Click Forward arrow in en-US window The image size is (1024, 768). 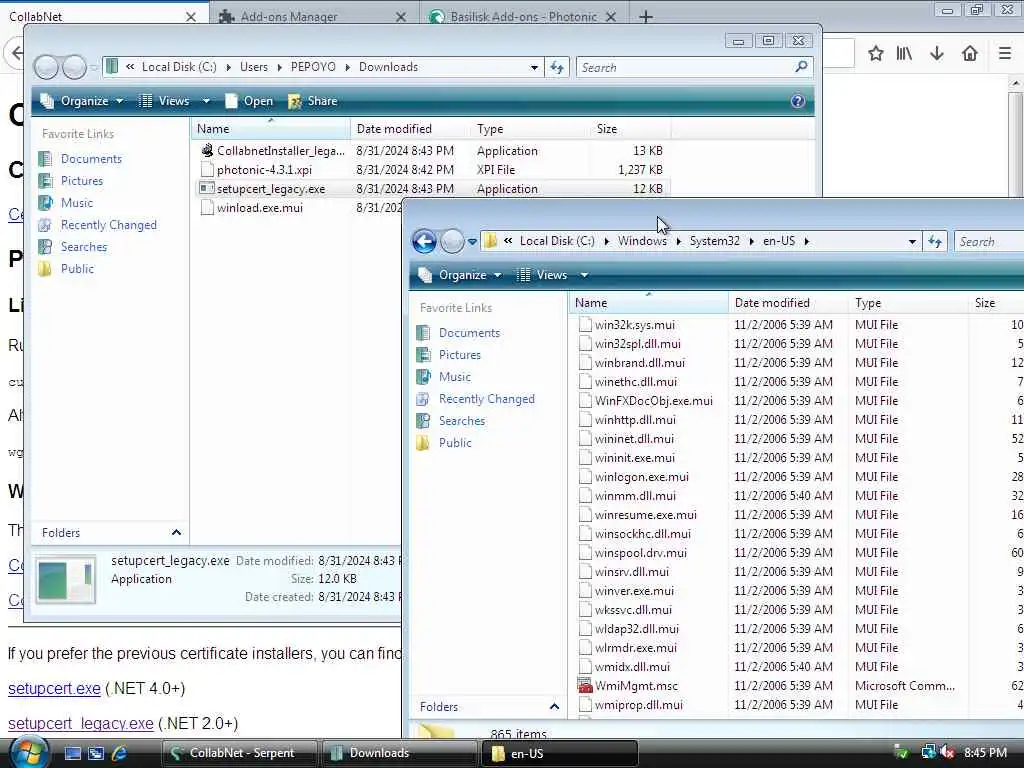tap(452, 241)
